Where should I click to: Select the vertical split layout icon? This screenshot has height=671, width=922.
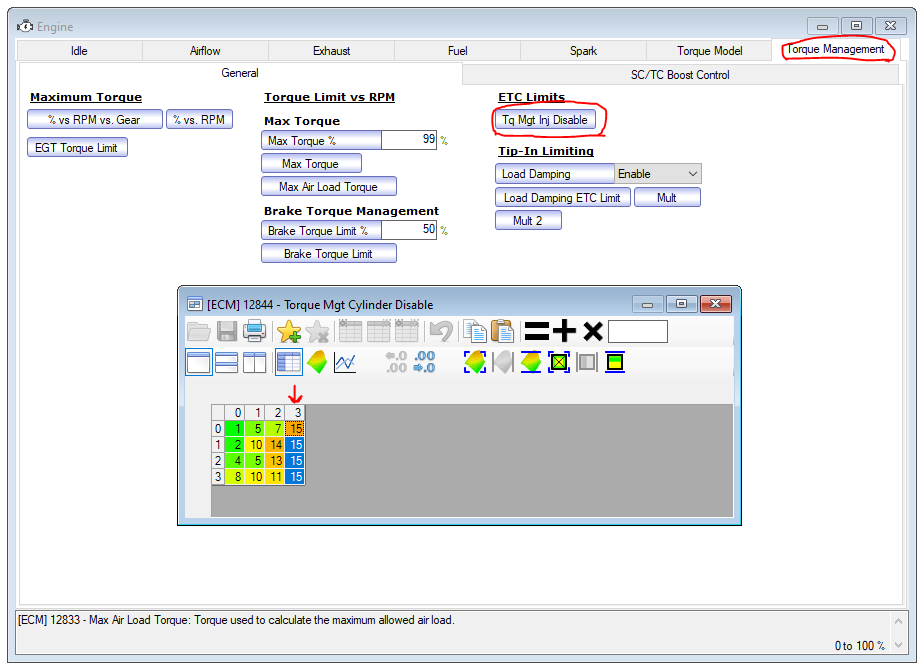255,362
